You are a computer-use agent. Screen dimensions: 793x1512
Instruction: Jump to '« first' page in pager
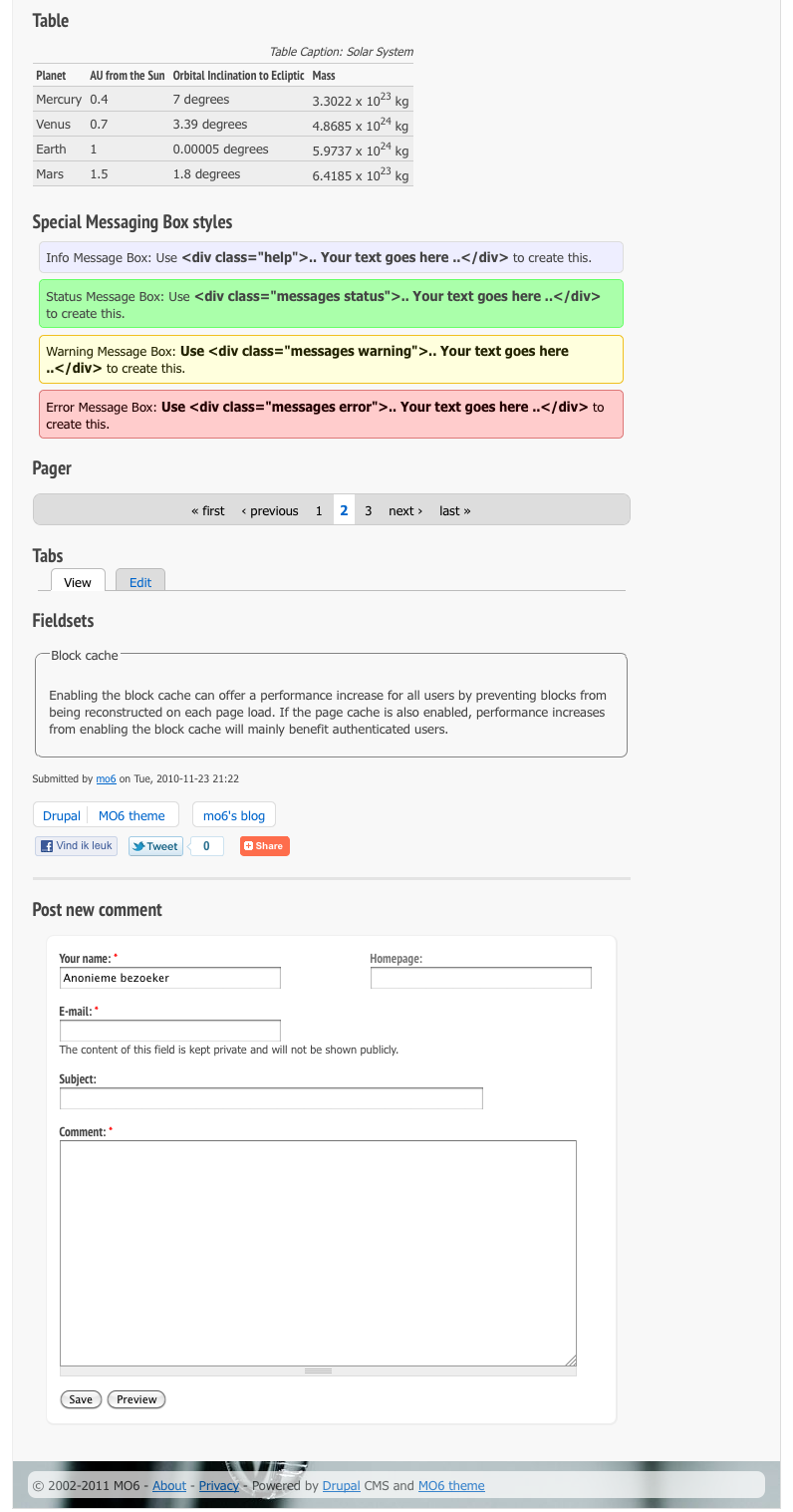click(208, 510)
